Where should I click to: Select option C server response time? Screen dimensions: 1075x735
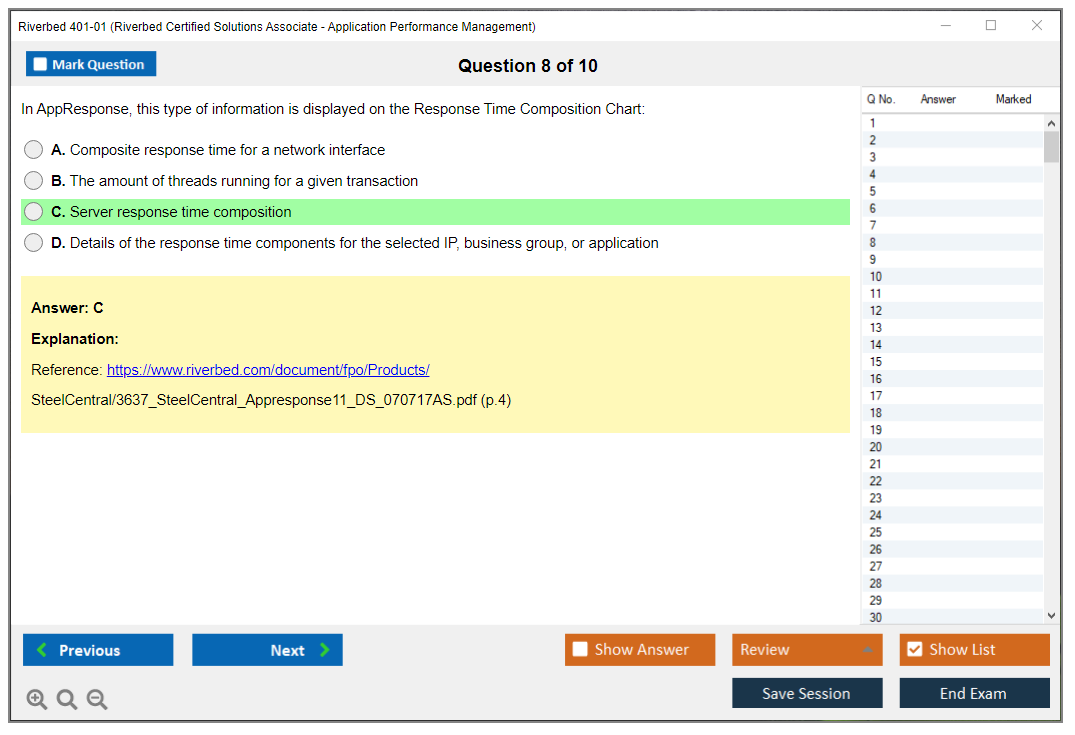34,212
